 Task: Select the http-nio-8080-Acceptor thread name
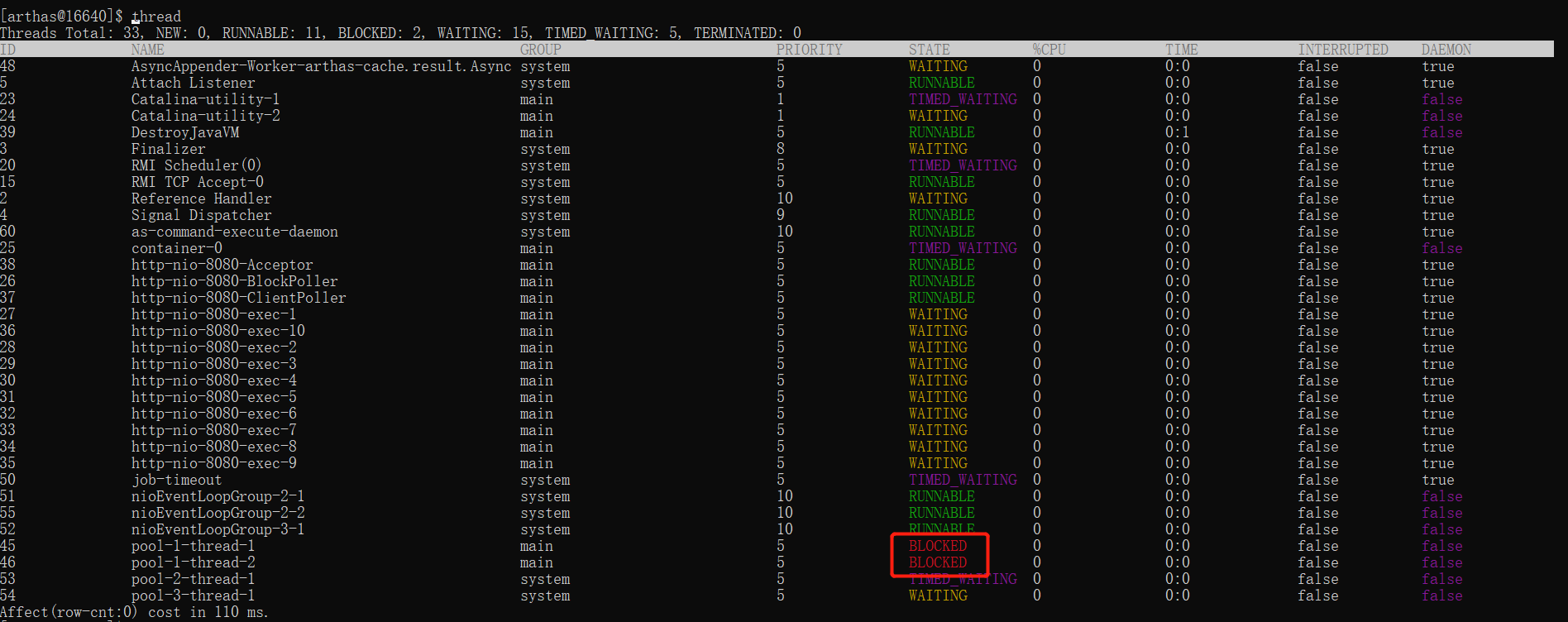pyautogui.click(x=222, y=265)
